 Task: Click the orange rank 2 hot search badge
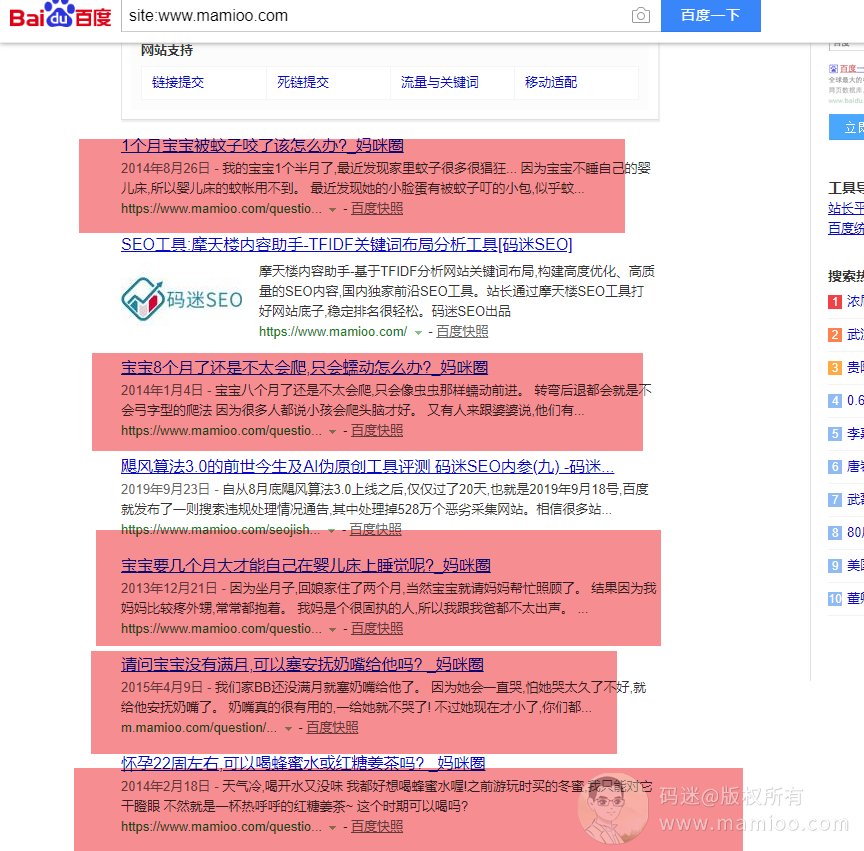tap(834, 335)
